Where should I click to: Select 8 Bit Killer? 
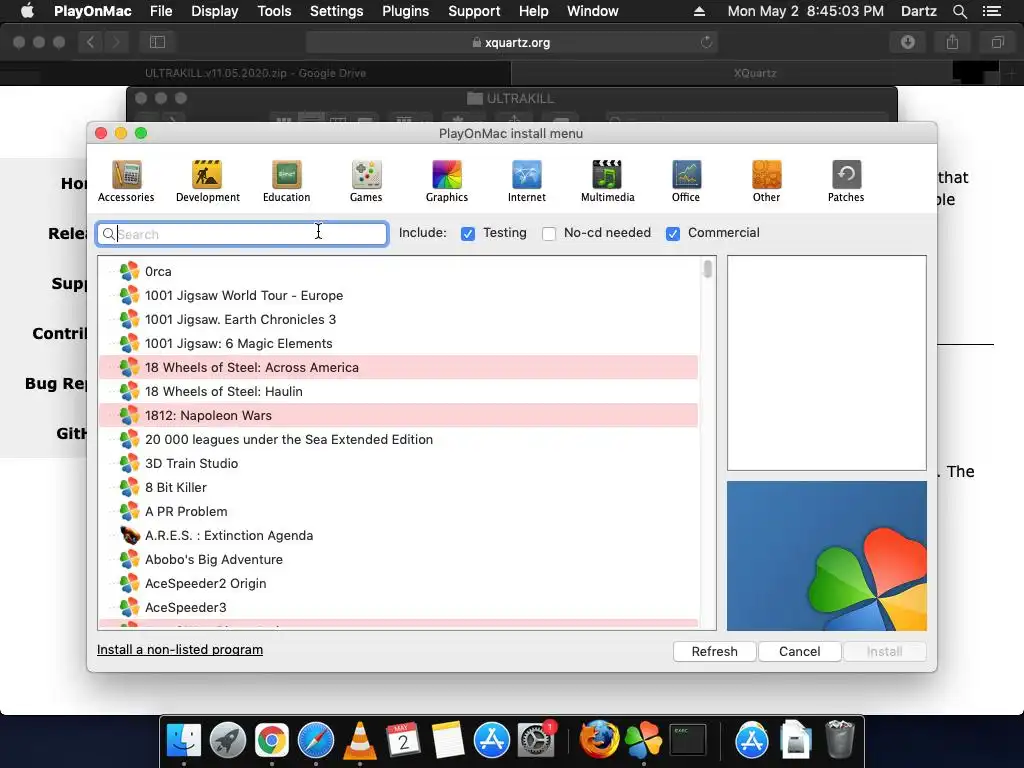(x=398, y=487)
